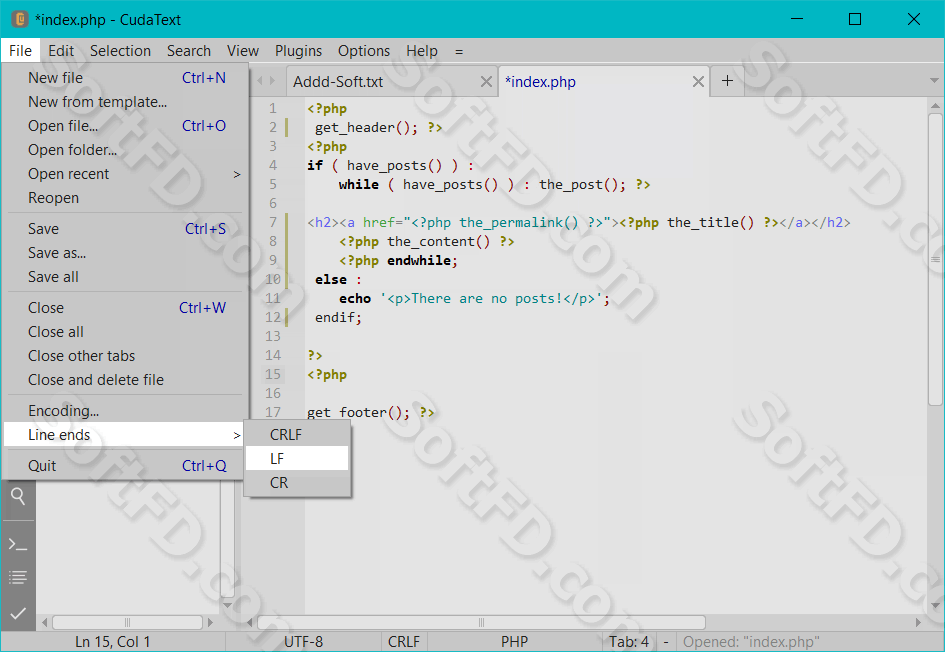Set line ends to CRLF
Screen dimensions: 945x652
click(x=297, y=434)
